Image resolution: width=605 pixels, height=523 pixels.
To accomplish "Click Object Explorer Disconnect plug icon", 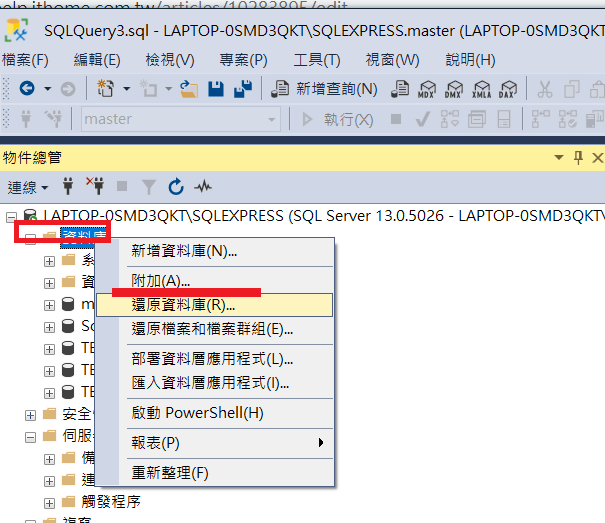I will [x=95, y=186].
